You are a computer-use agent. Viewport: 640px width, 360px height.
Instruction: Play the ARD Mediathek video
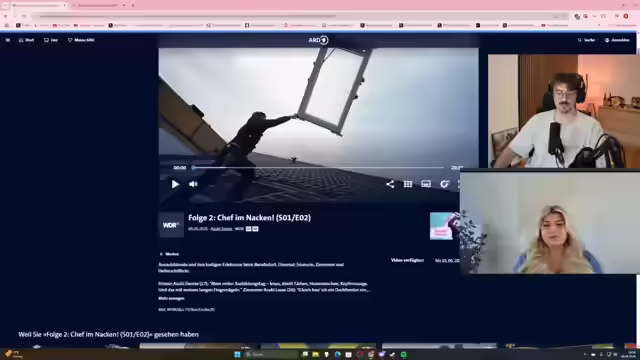click(x=175, y=184)
